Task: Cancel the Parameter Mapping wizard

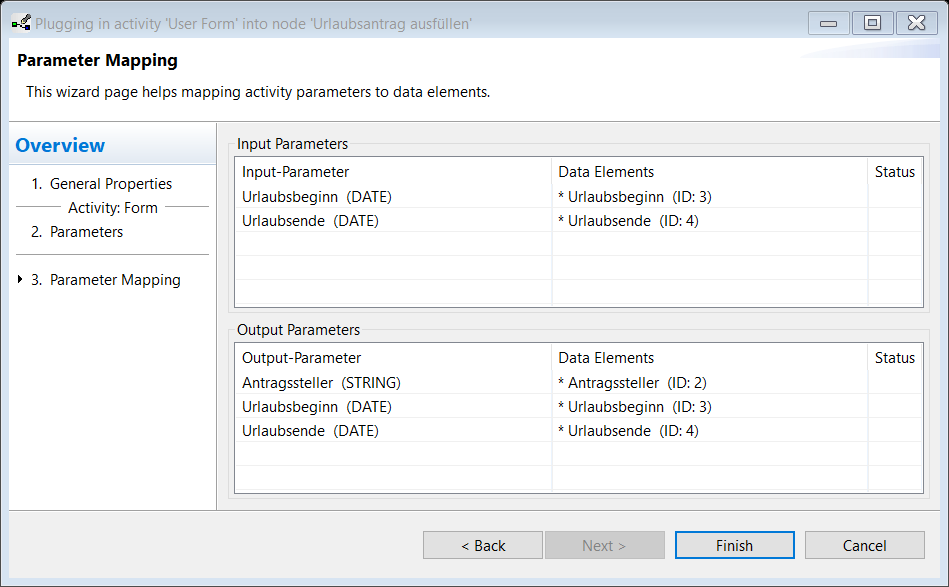Action: tap(864, 545)
